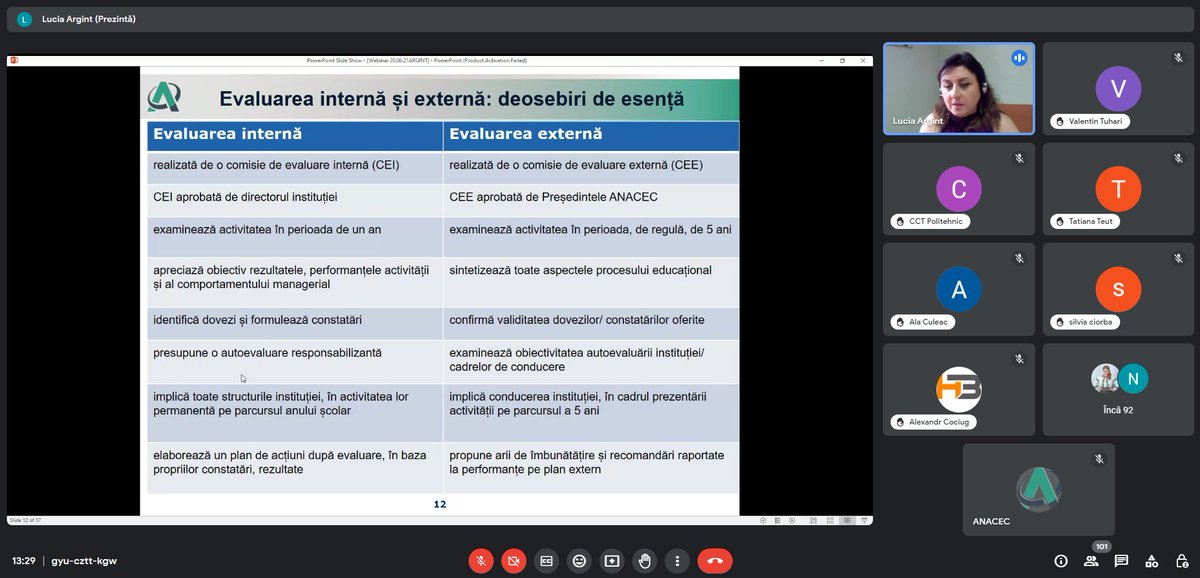
Task: Leave the call with red hang-up button
Action: click(x=715, y=561)
